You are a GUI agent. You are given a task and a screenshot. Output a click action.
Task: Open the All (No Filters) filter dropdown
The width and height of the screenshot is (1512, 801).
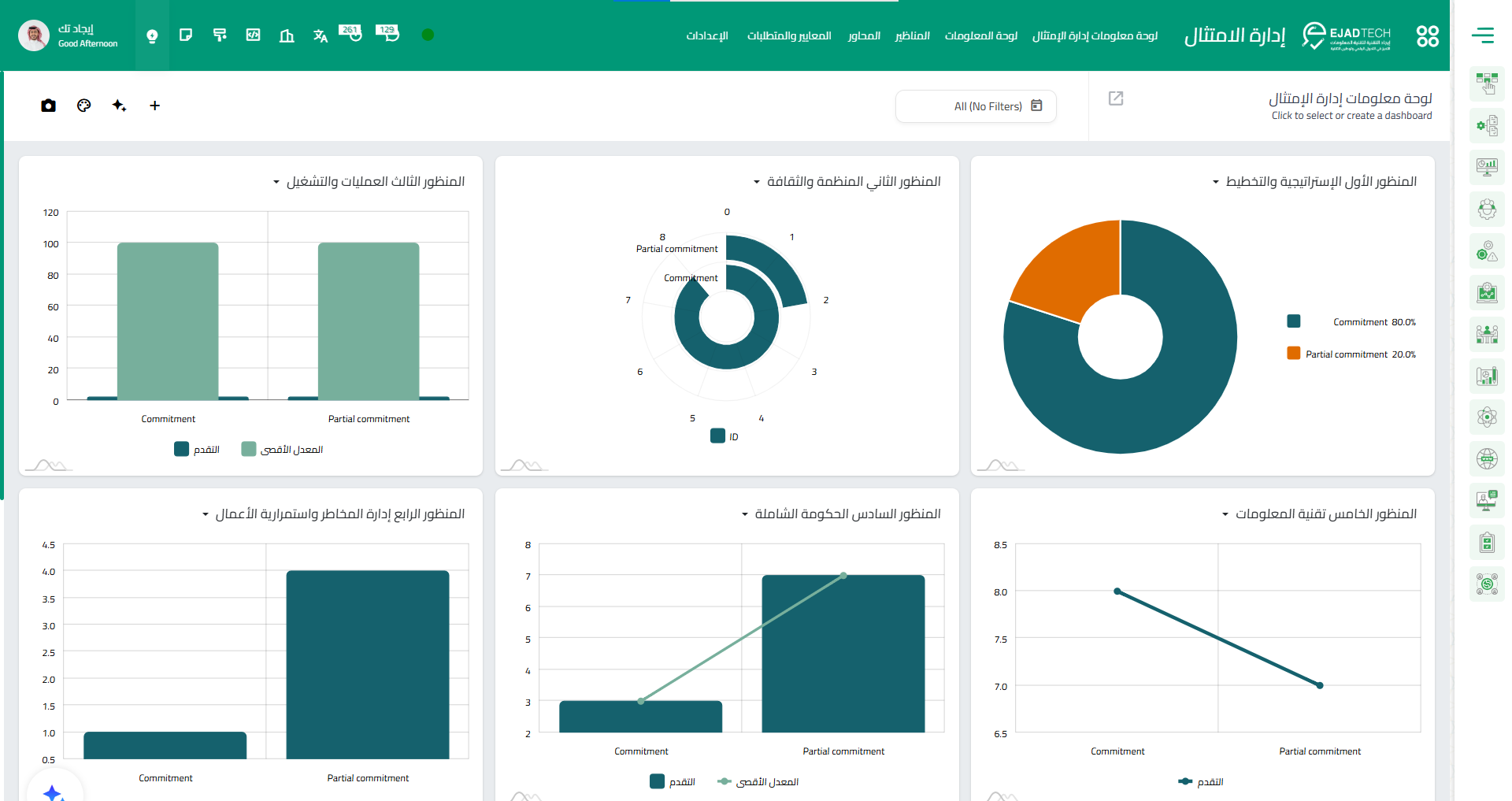coord(976,106)
